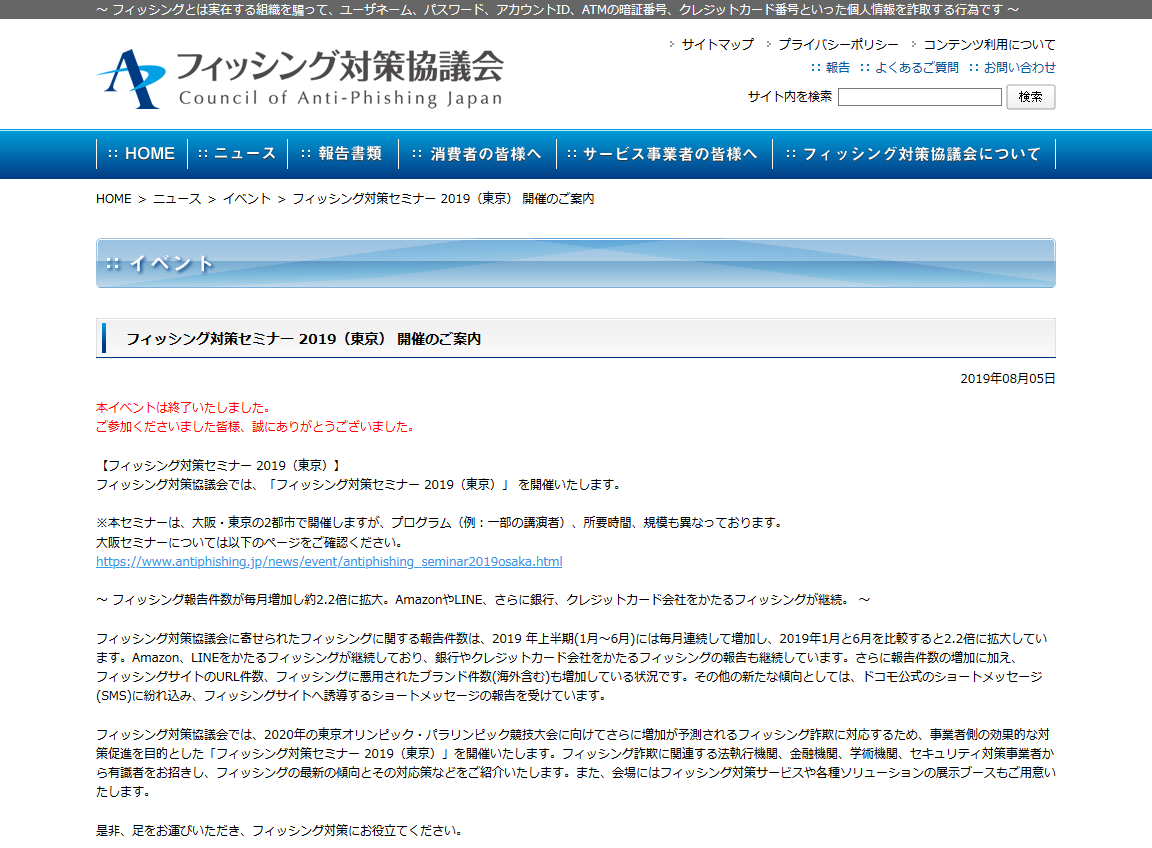Click the Council of Anti-Phishing Japan logo
Viewport: 1152px width, 848px height.
click(x=300, y=78)
